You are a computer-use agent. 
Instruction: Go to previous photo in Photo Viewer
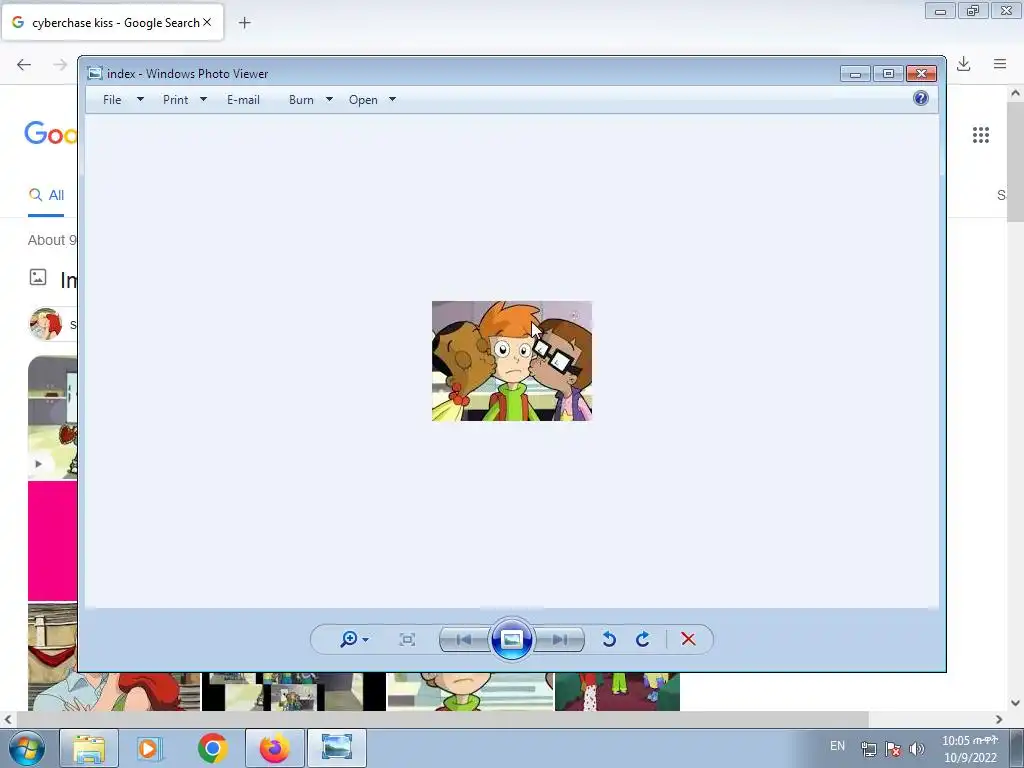pyautogui.click(x=464, y=639)
